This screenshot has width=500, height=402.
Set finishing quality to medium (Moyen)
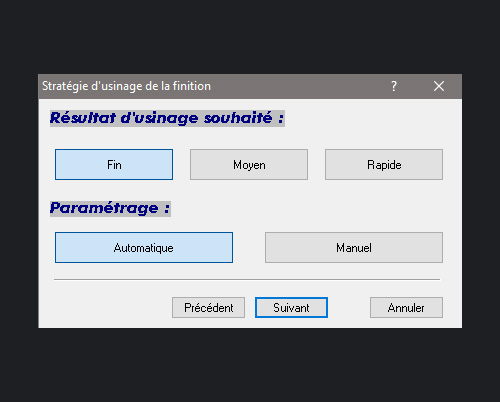tap(249, 165)
